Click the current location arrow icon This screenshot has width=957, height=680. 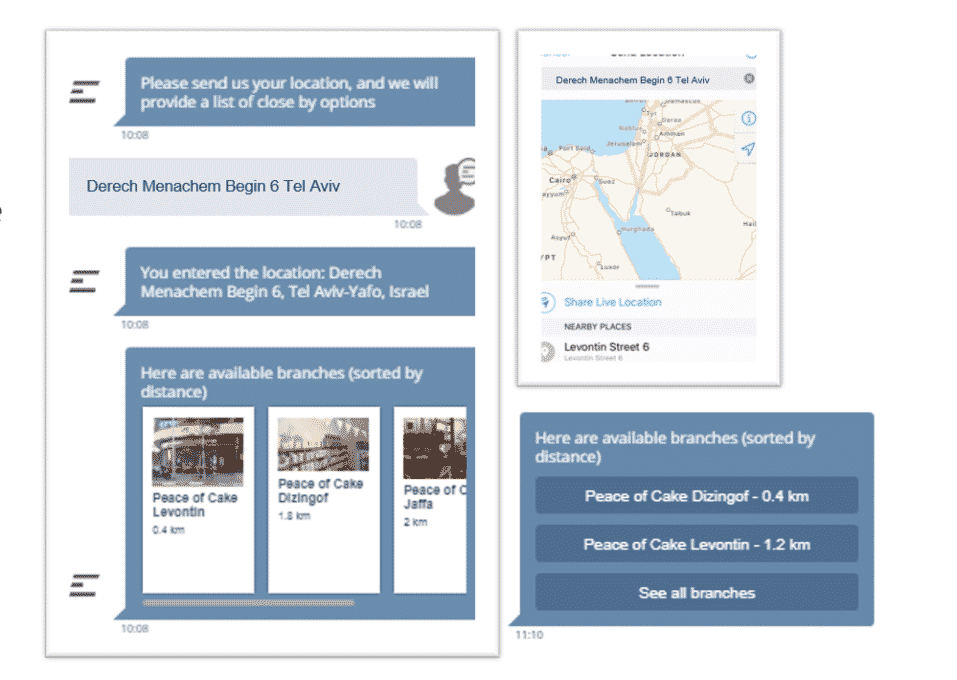[748, 149]
